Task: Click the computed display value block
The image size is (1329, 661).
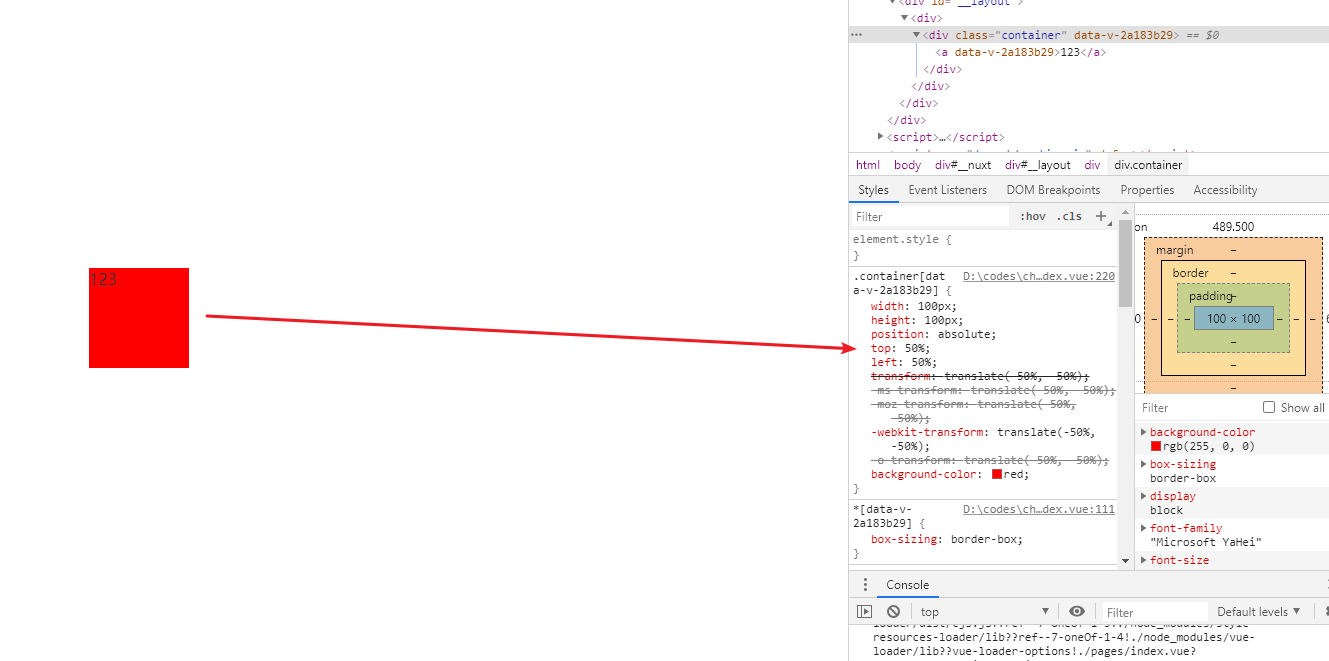Action: tap(1166, 510)
